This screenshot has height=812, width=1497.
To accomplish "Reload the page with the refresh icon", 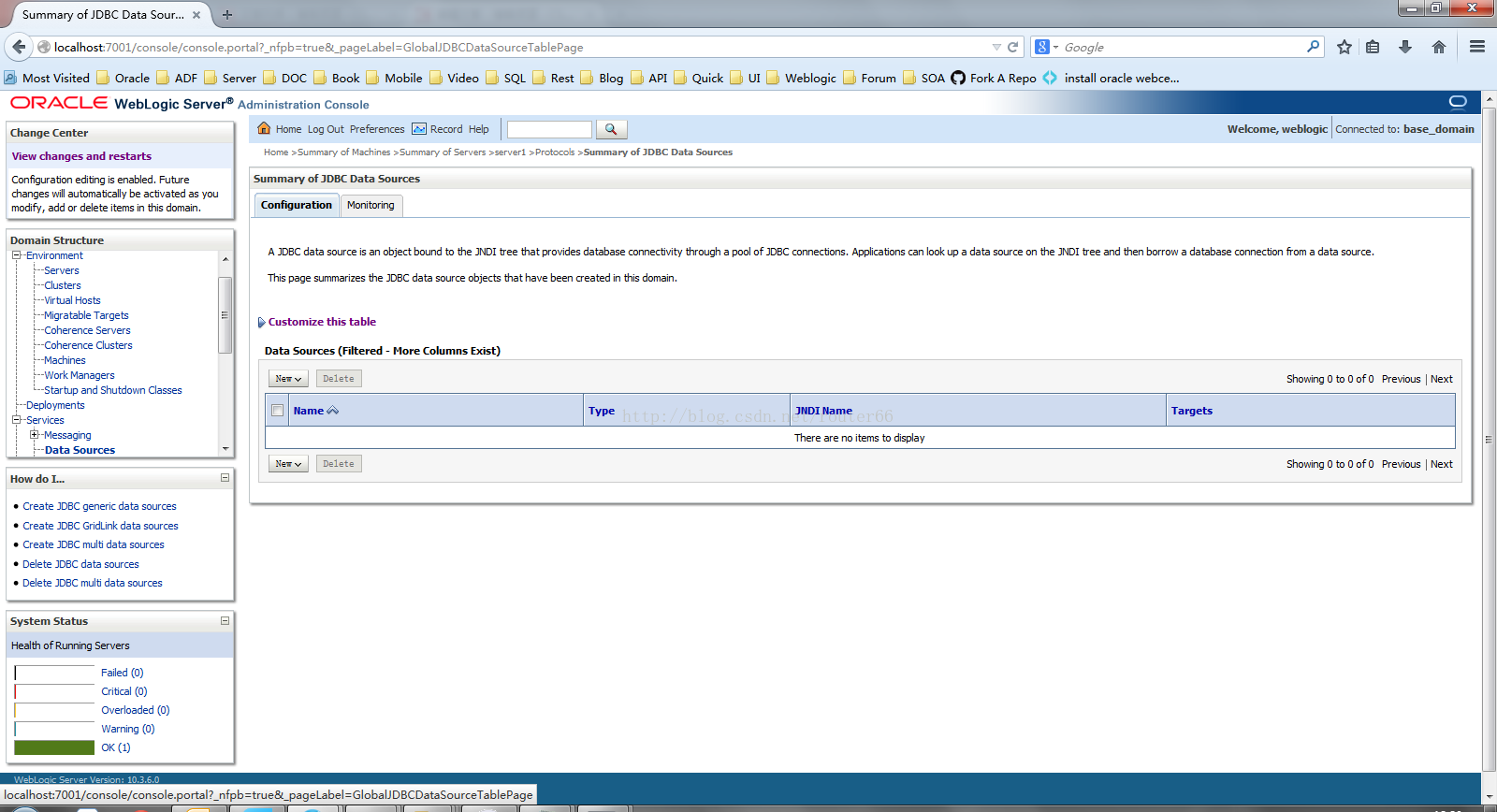I will (1012, 47).
